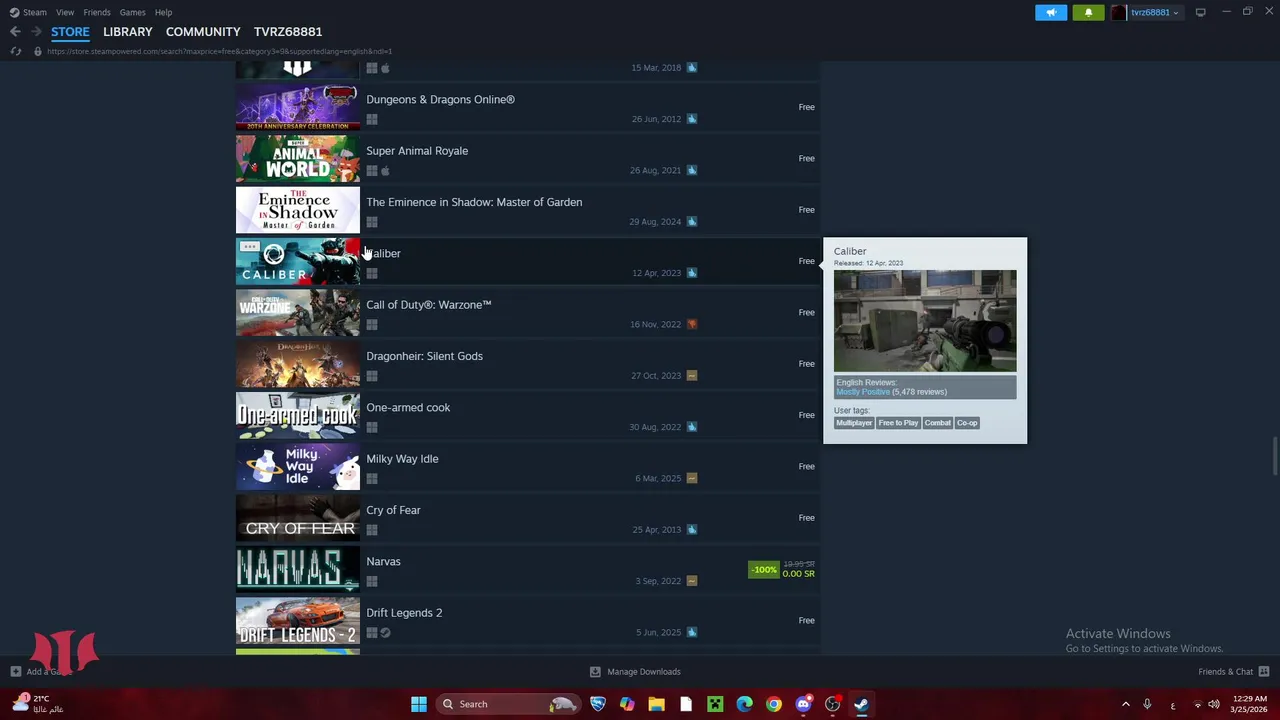Click the Combat tag in the Caliber tooltip

click(x=937, y=423)
